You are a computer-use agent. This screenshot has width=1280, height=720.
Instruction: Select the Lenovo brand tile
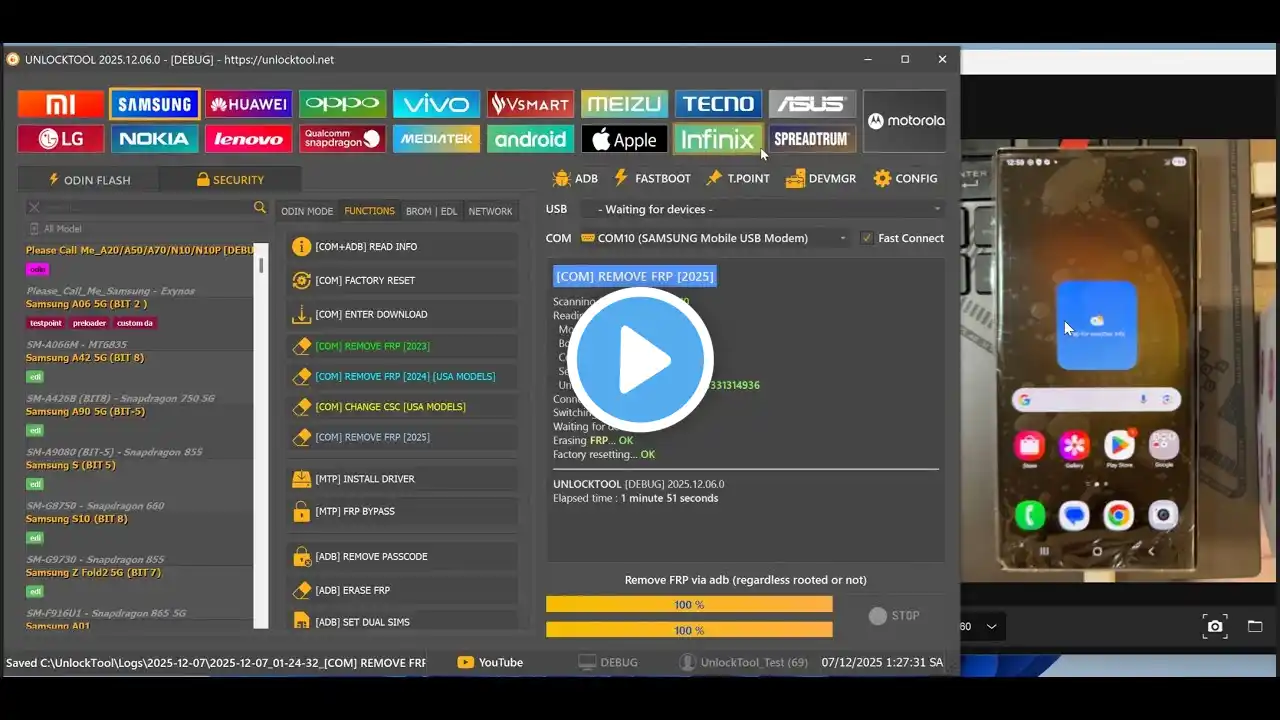[x=248, y=139]
